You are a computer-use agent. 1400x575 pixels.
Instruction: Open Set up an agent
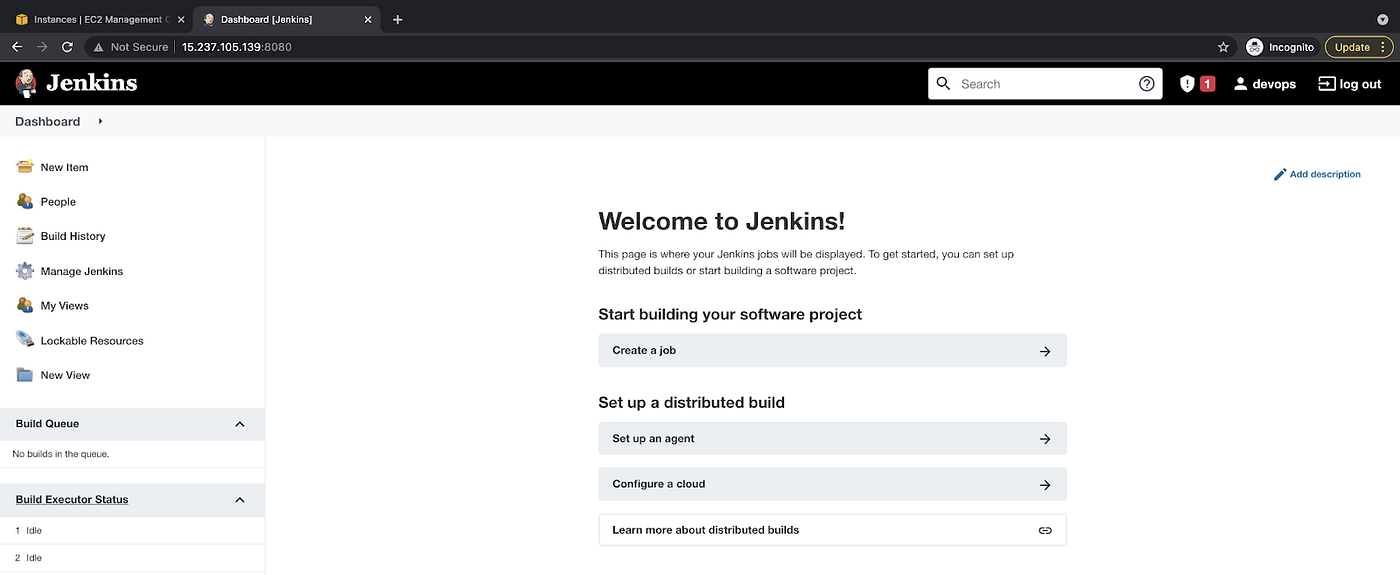(832, 439)
